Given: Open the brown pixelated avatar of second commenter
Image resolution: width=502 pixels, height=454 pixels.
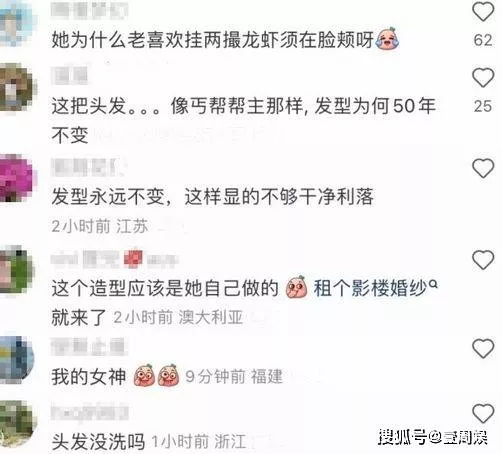Looking at the screenshot, I should [17, 87].
